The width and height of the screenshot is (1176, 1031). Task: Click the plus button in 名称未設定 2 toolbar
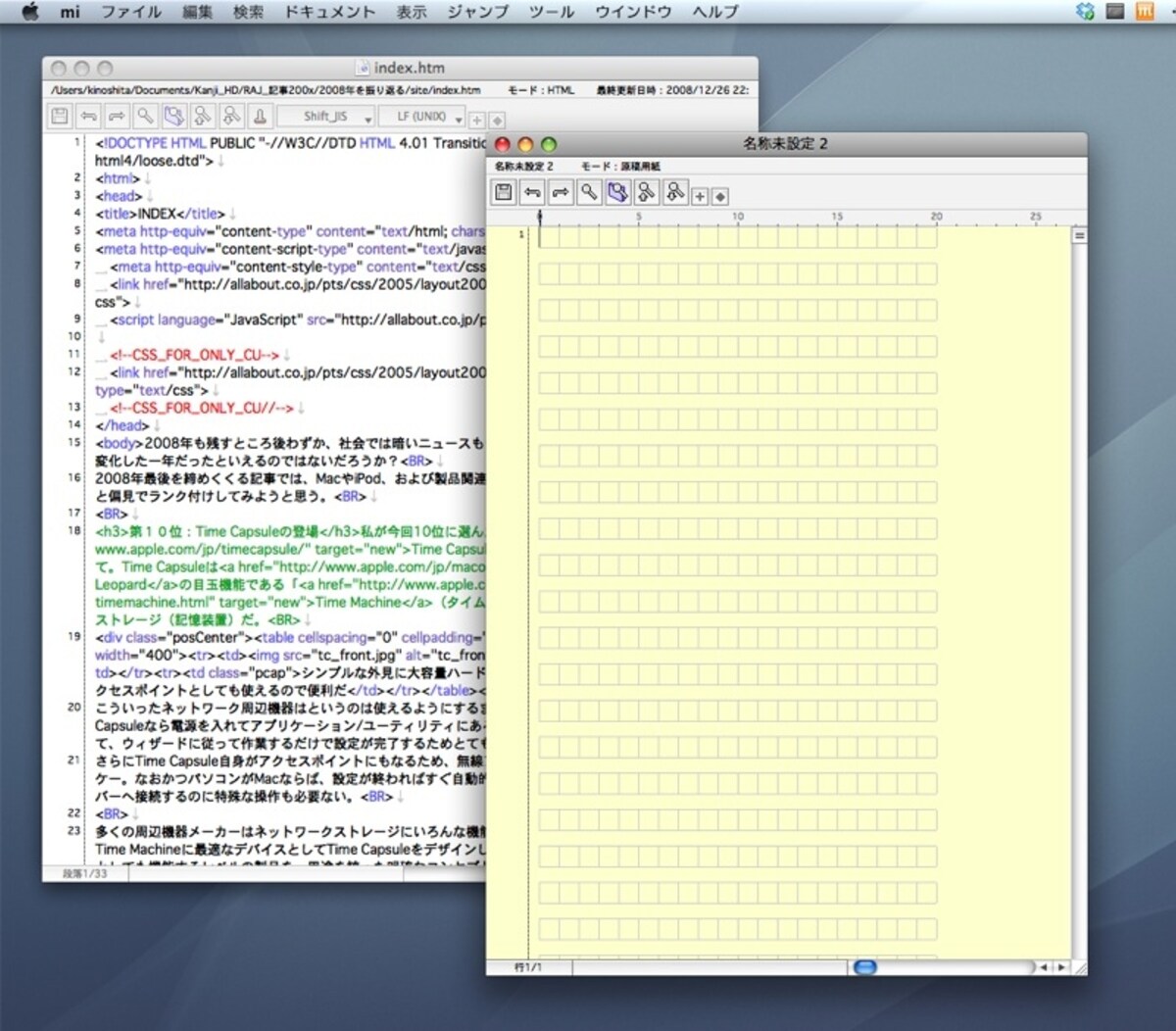point(701,197)
